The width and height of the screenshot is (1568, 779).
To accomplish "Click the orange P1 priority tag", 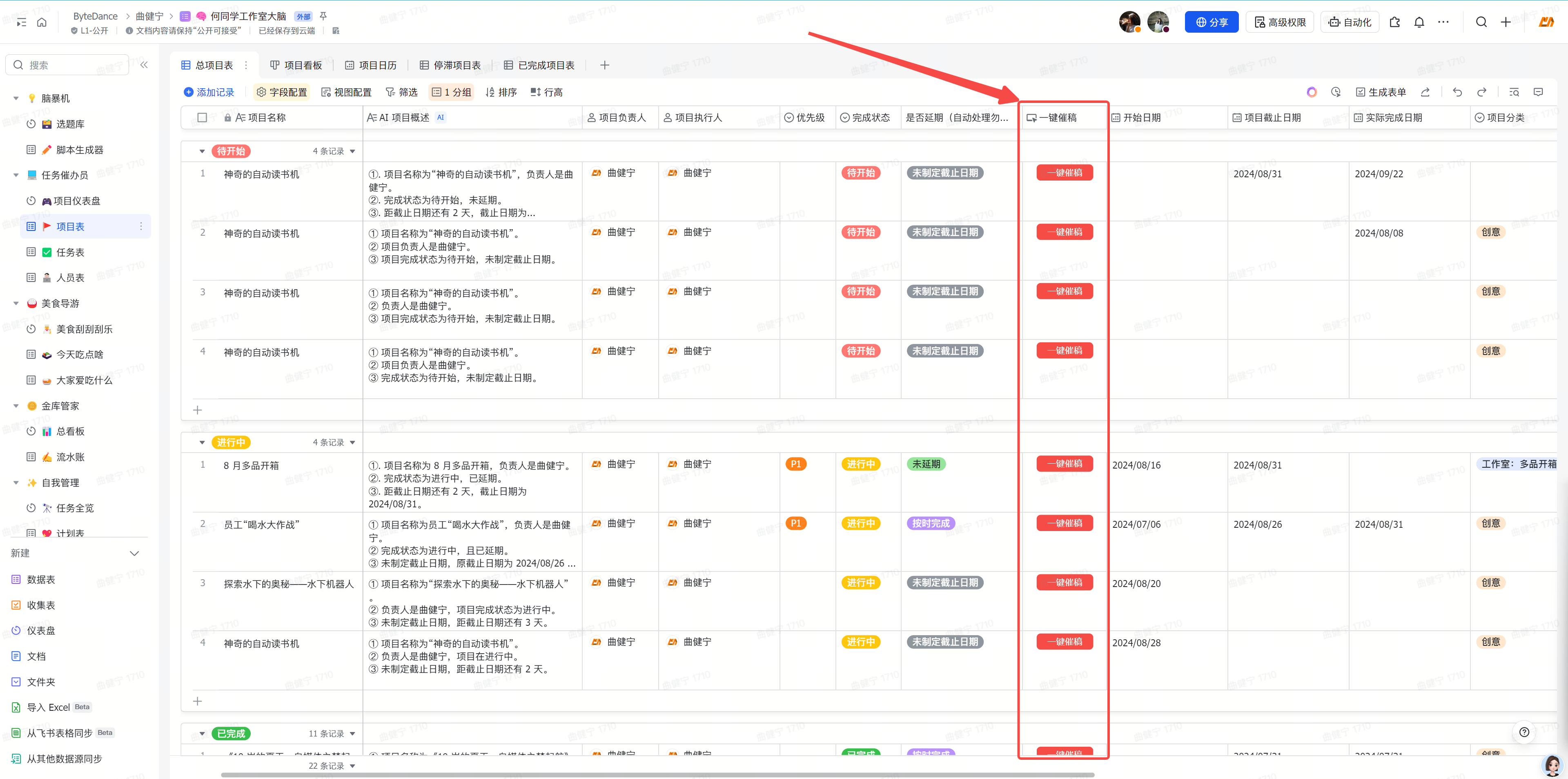I will (x=795, y=464).
